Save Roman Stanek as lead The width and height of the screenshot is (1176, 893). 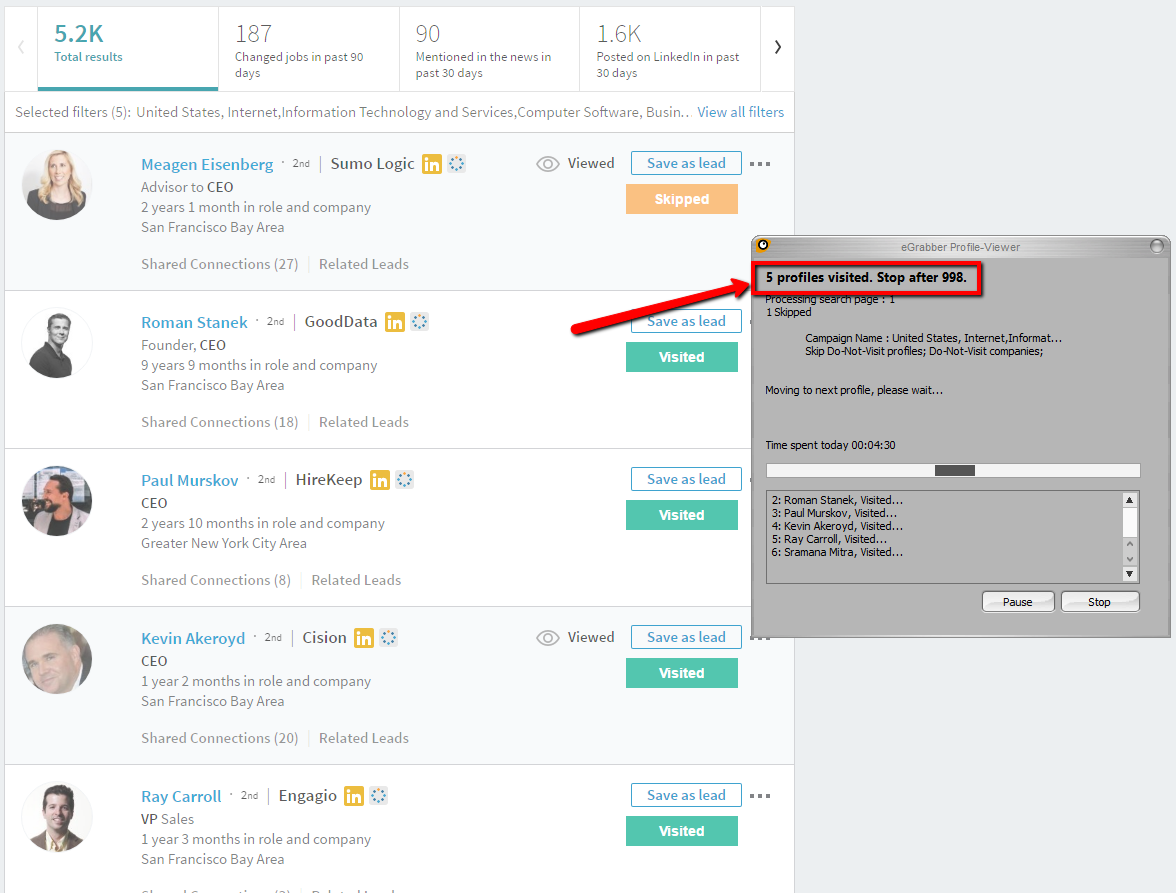click(686, 322)
